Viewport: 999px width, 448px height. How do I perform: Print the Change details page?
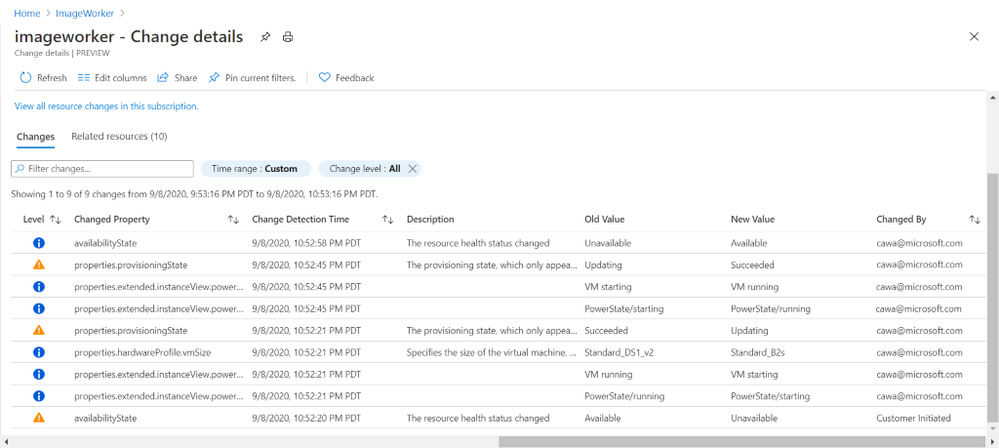[288, 37]
